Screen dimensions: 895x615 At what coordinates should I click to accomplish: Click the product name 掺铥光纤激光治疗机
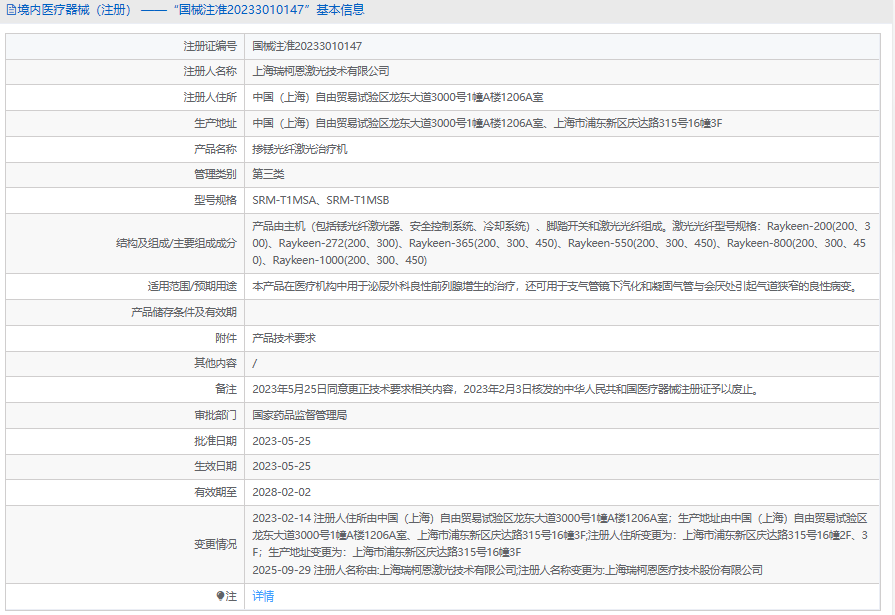pyautogui.click(x=300, y=149)
